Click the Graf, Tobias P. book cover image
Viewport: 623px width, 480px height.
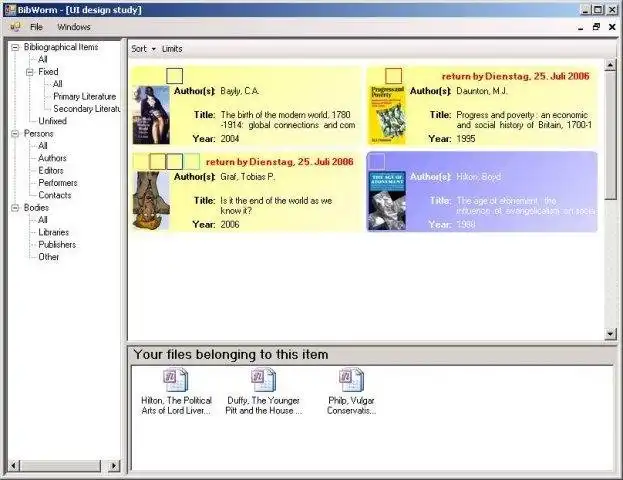point(151,201)
